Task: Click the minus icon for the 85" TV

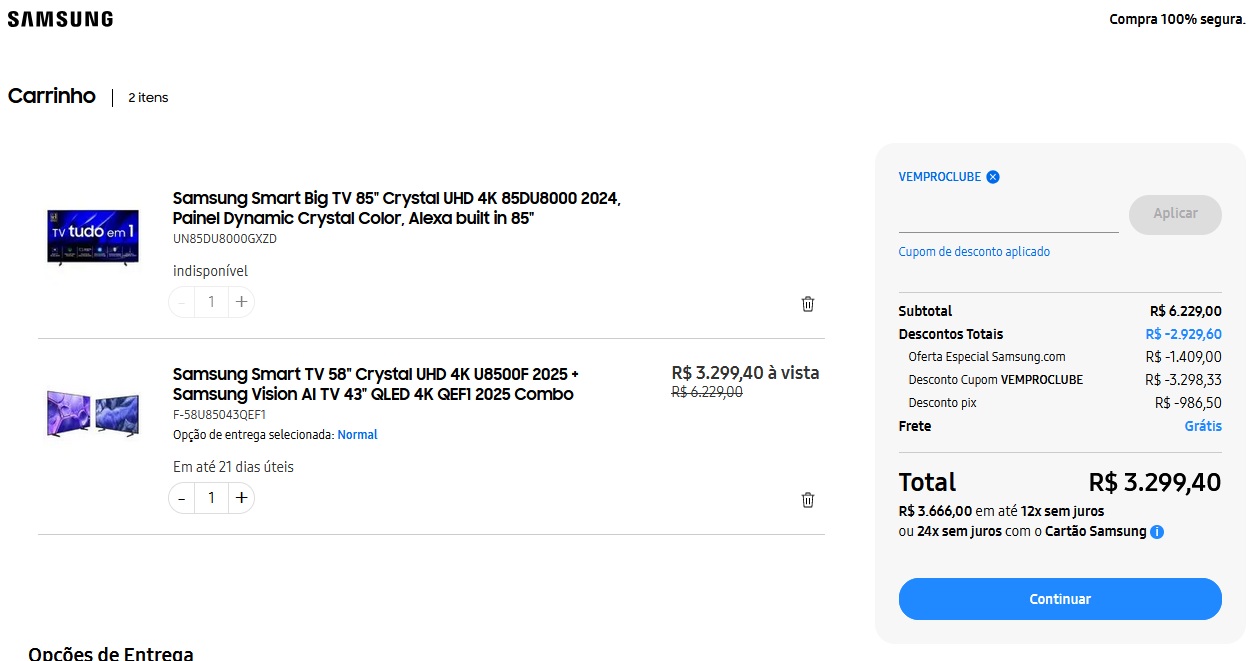Action: 181,301
